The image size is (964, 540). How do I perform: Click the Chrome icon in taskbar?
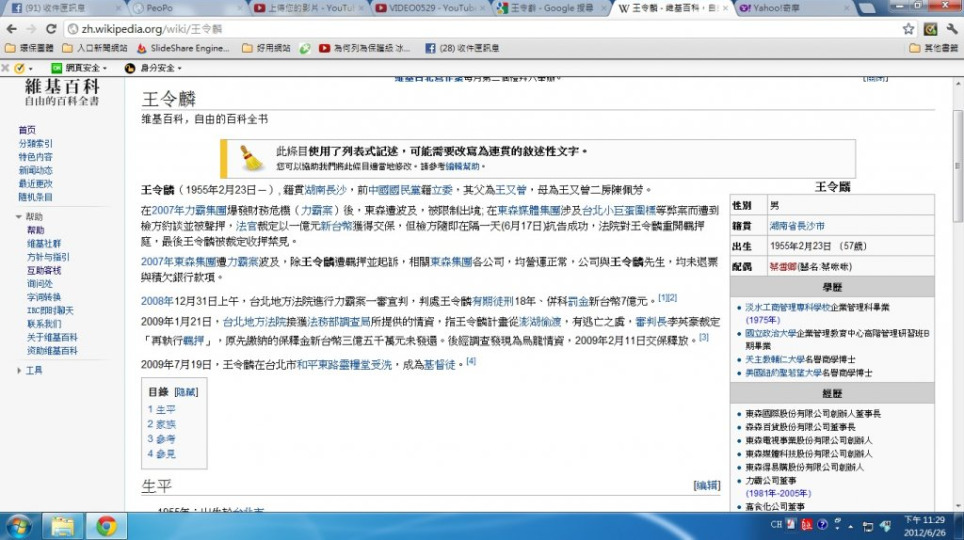coord(105,525)
